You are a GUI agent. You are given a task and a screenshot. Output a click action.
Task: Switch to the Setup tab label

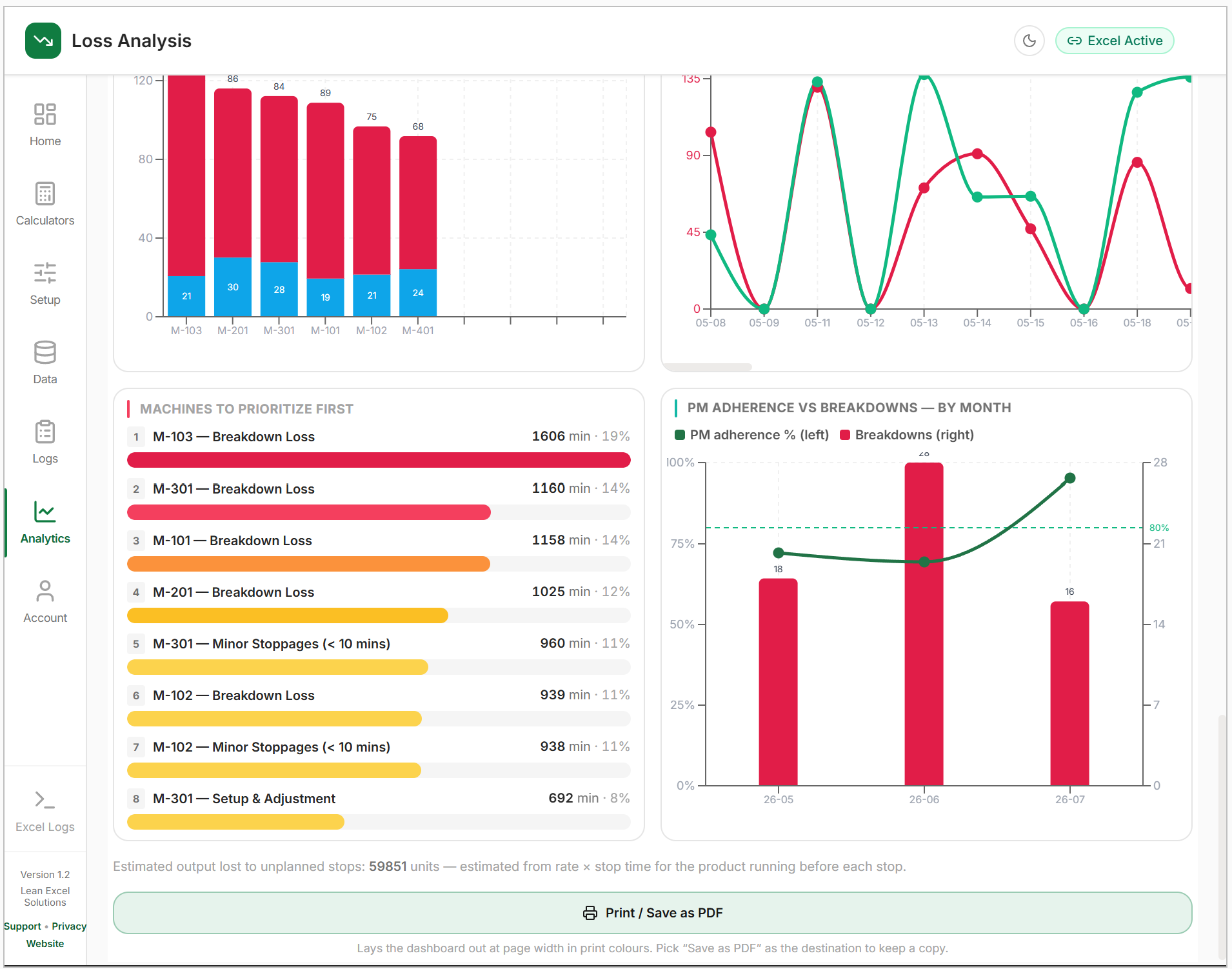tap(45, 300)
